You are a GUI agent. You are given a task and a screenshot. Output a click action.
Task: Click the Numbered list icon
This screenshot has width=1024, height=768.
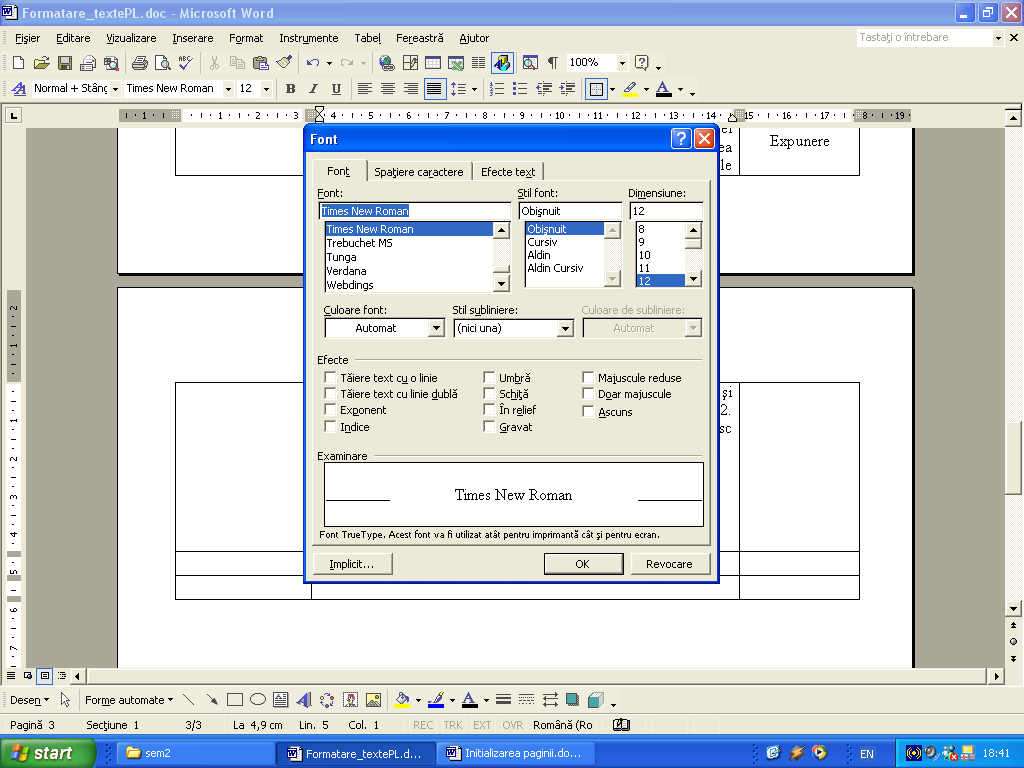tap(497, 89)
